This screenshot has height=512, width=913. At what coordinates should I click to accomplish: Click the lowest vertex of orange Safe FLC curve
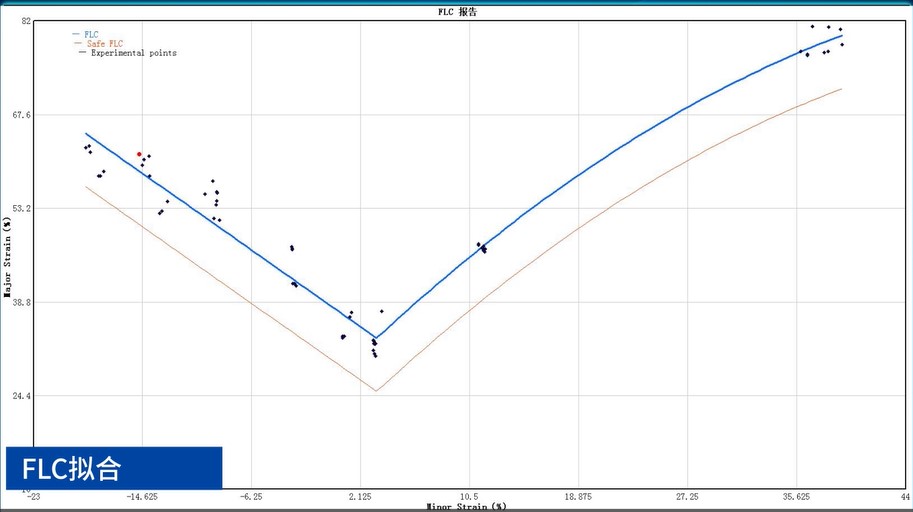pyautogui.click(x=376, y=390)
